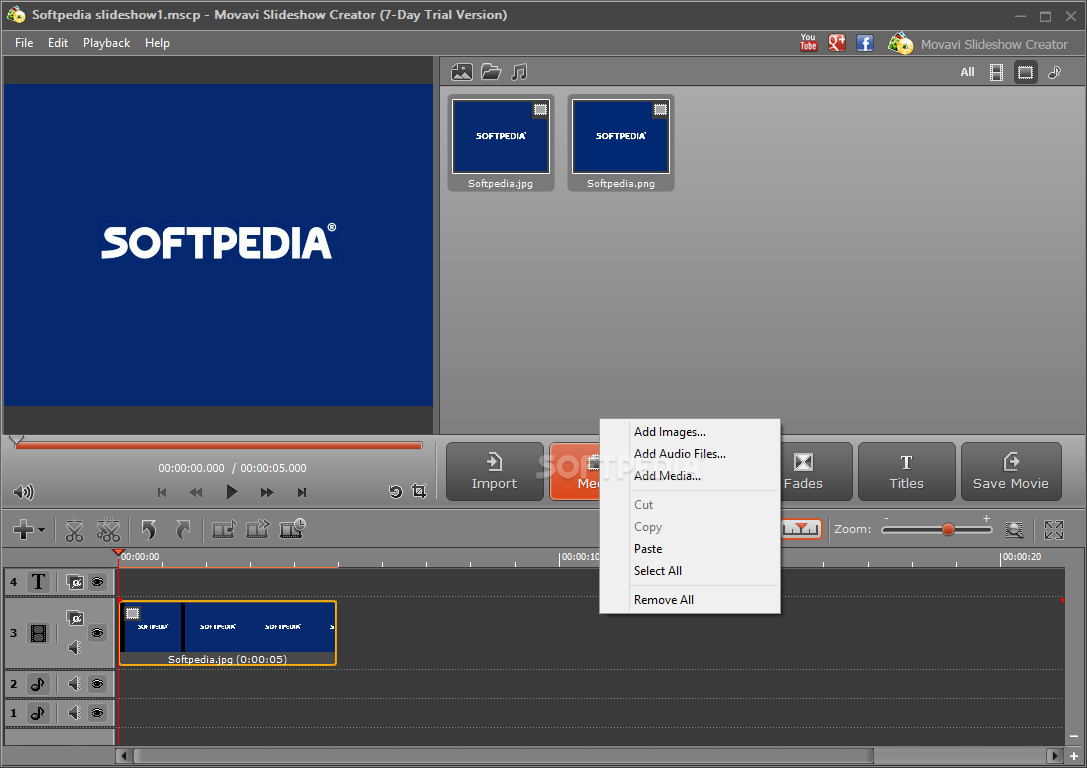Click the crop icon below preview
This screenshot has height=768, width=1087.
pos(419,491)
